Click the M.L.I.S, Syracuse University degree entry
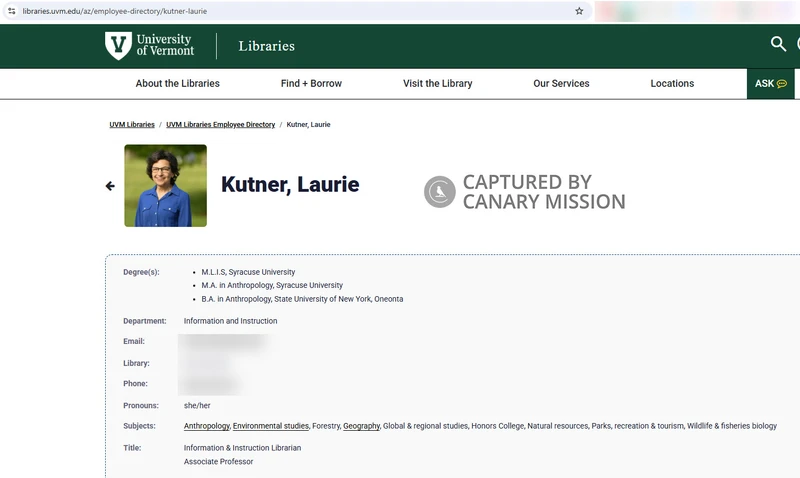 tap(248, 272)
